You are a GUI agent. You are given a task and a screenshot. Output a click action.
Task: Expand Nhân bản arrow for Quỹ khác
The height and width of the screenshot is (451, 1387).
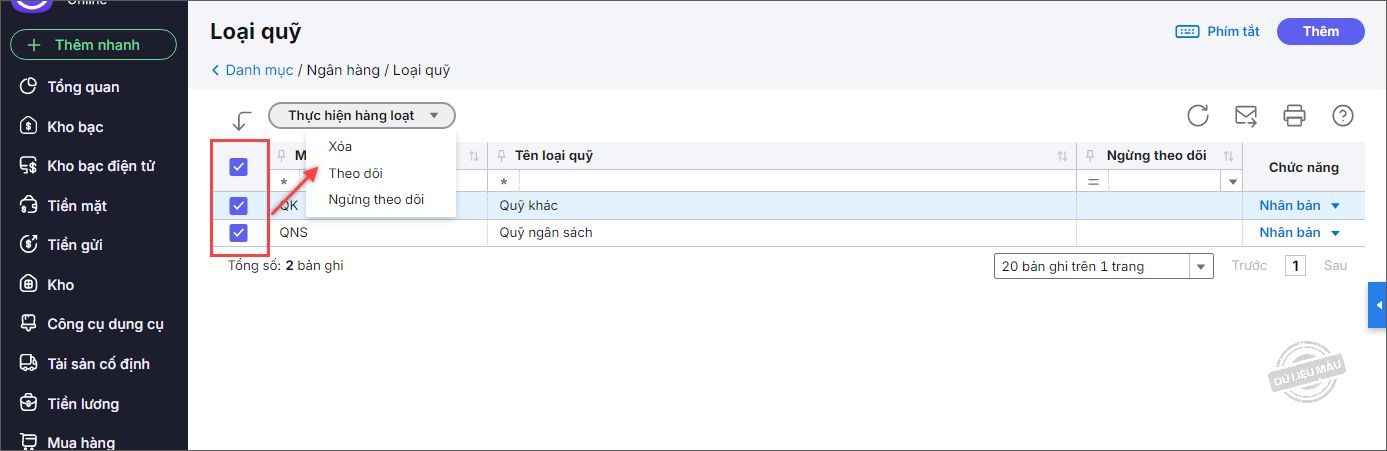(1335, 206)
